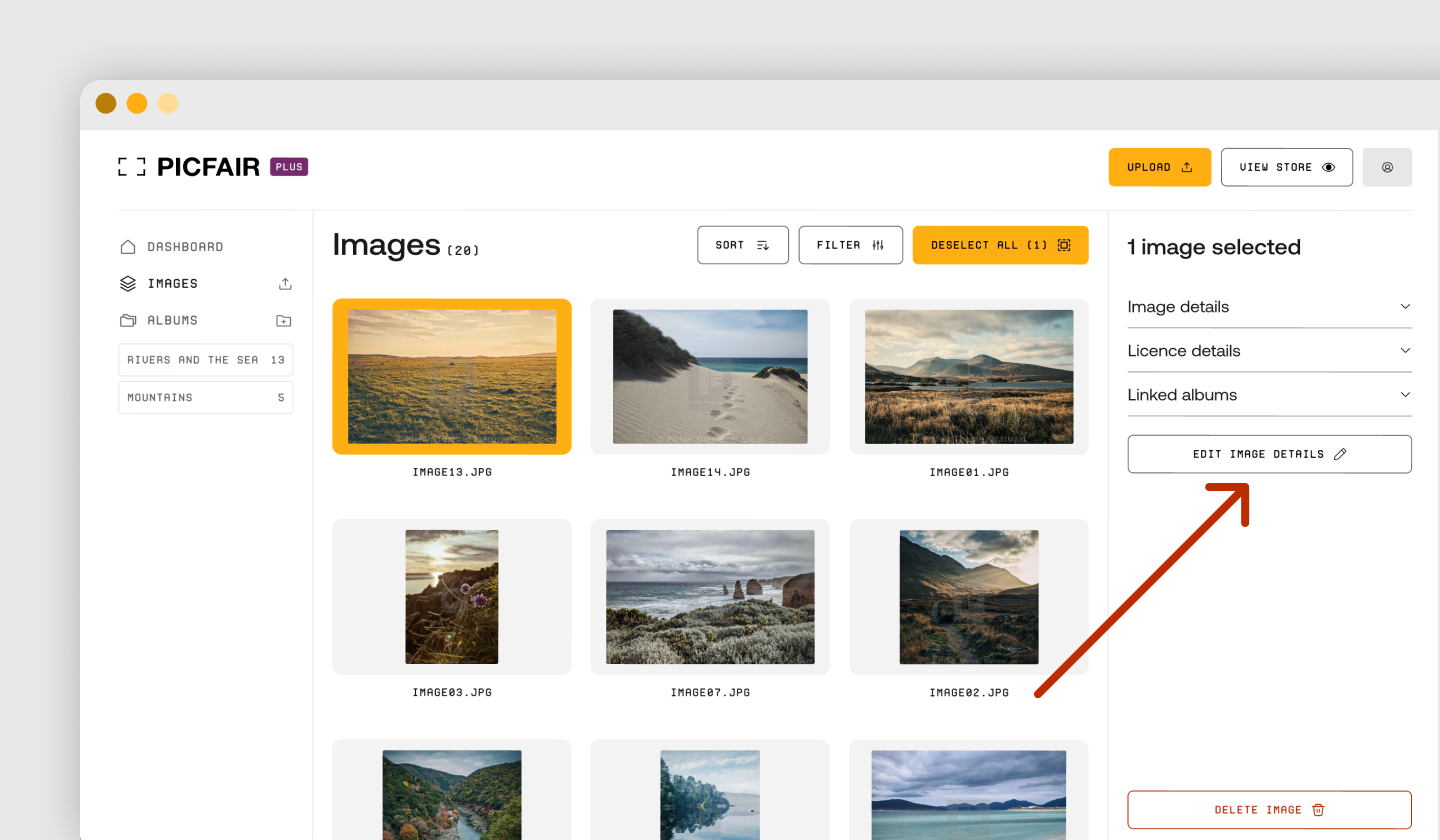The height and width of the screenshot is (840, 1440).
Task: Select the IMAGE03.JPG thumbnail
Action: [452, 597]
